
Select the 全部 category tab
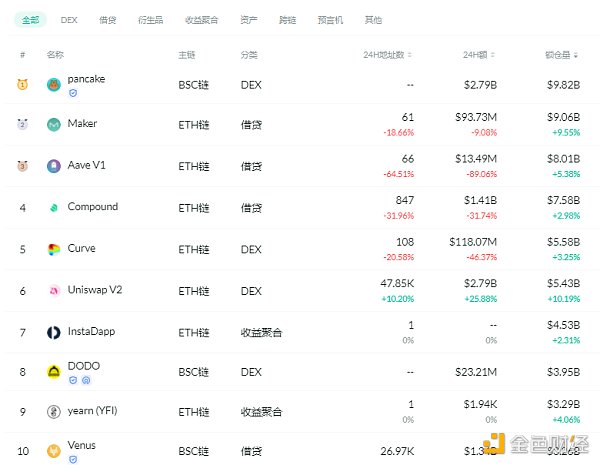pyautogui.click(x=31, y=19)
